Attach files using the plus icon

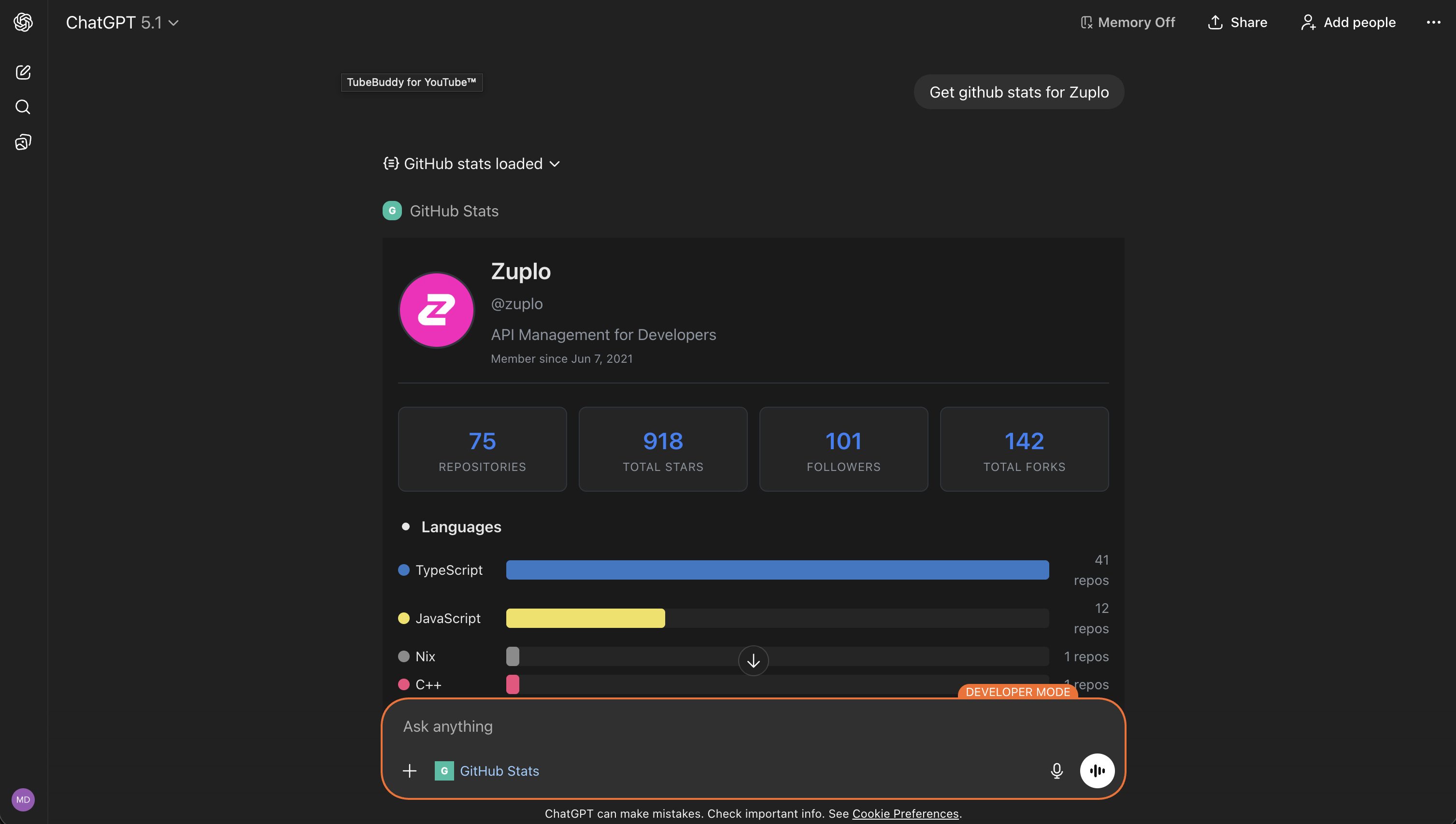click(x=409, y=770)
